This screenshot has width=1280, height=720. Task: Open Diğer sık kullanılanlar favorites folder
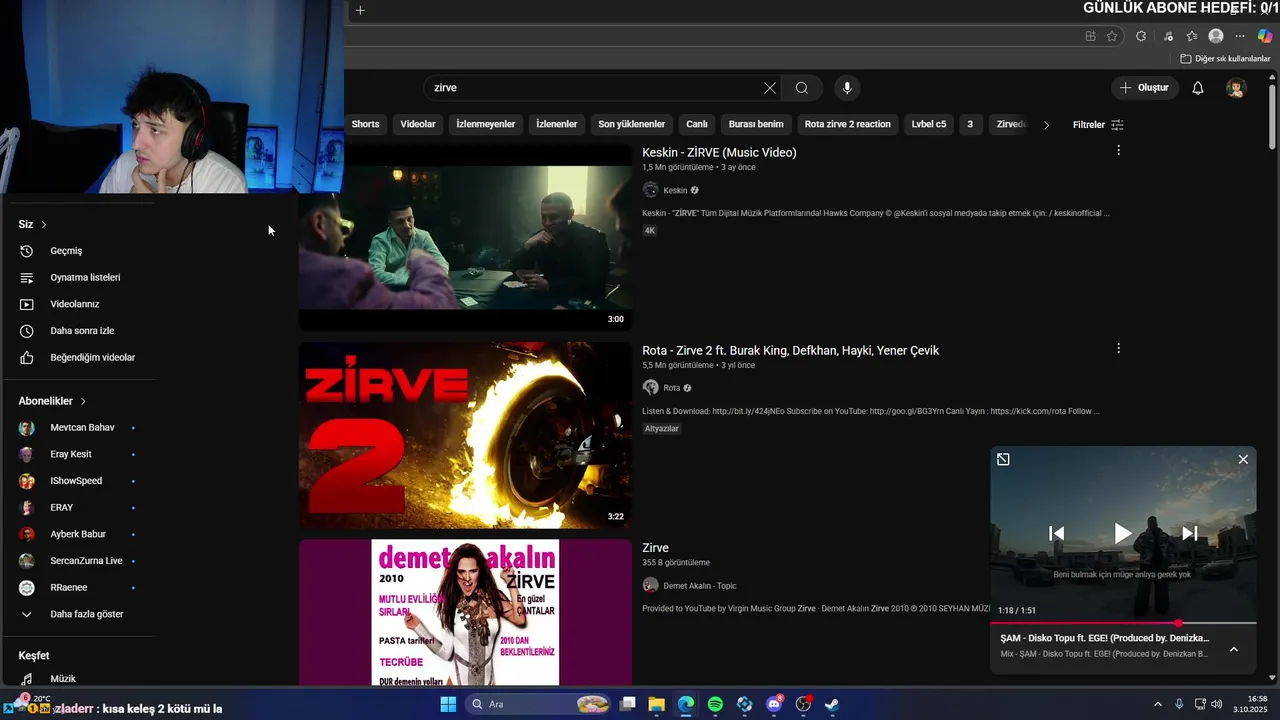coord(1226,59)
